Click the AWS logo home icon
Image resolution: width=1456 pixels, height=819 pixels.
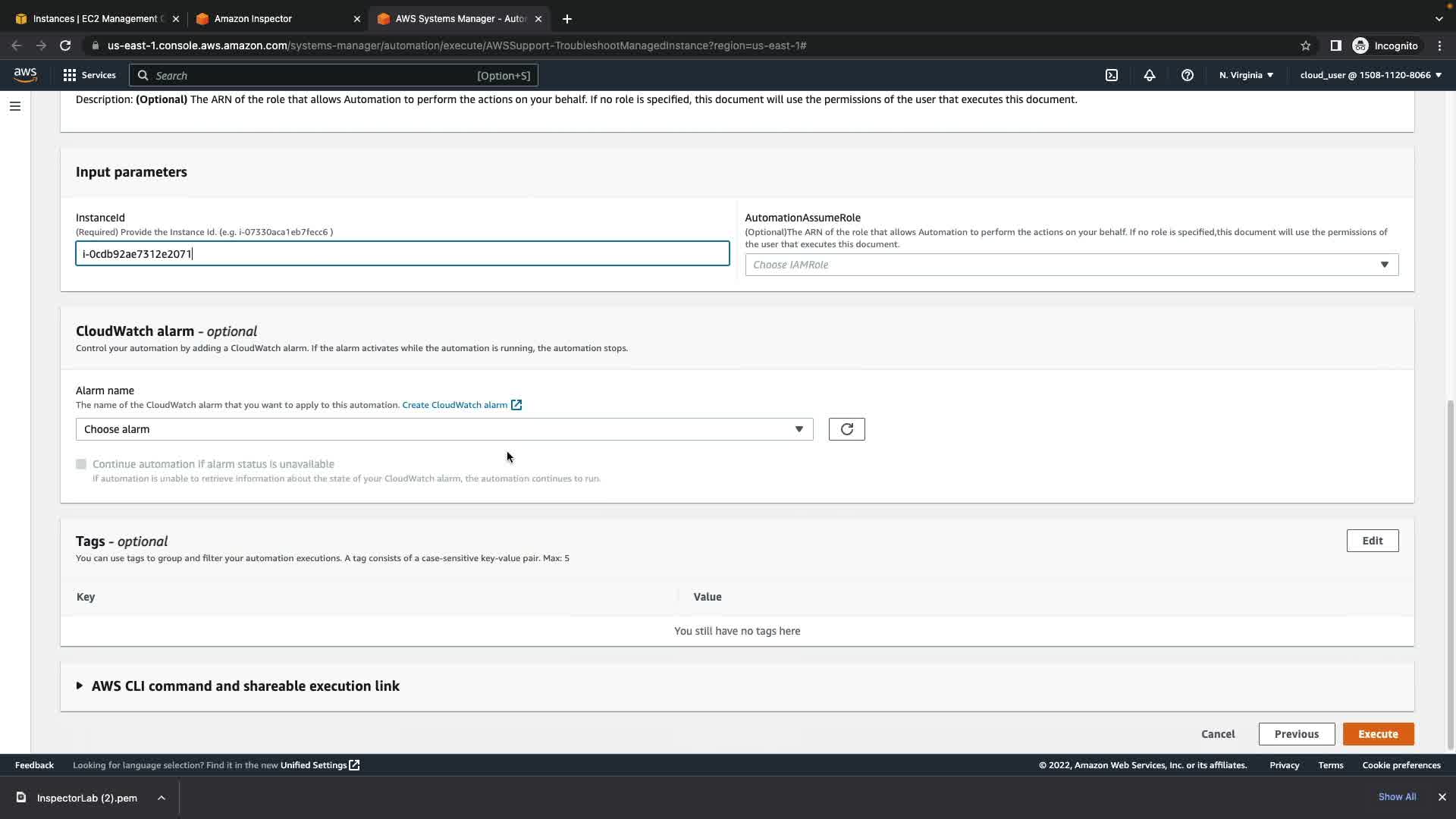(25, 74)
